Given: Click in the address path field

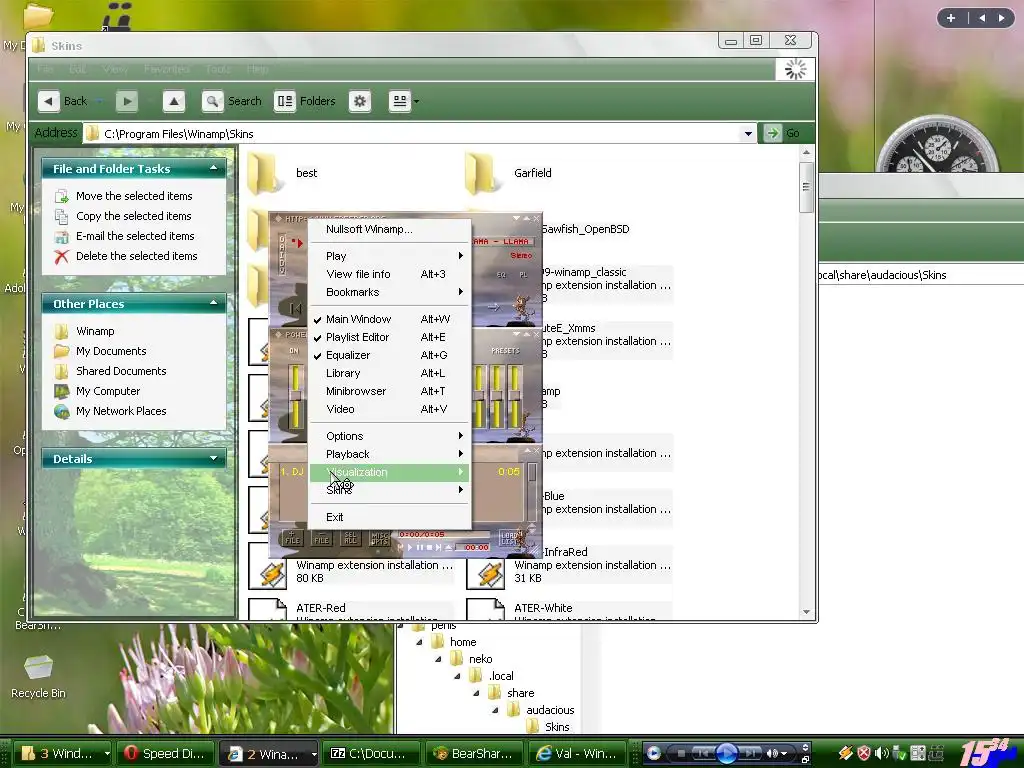Looking at the screenshot, I should click(421, 134).
